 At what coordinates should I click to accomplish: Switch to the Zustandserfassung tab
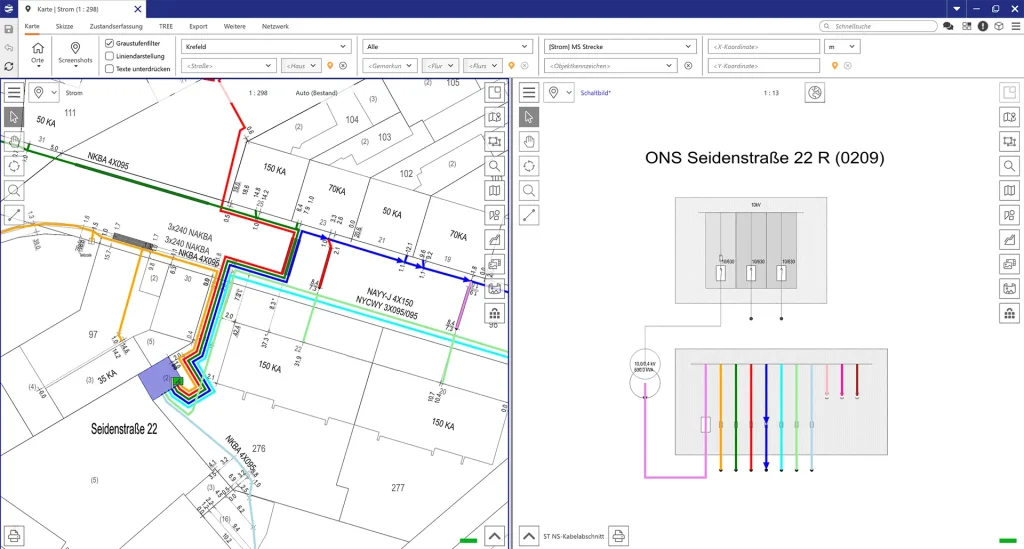coord(116,25)
